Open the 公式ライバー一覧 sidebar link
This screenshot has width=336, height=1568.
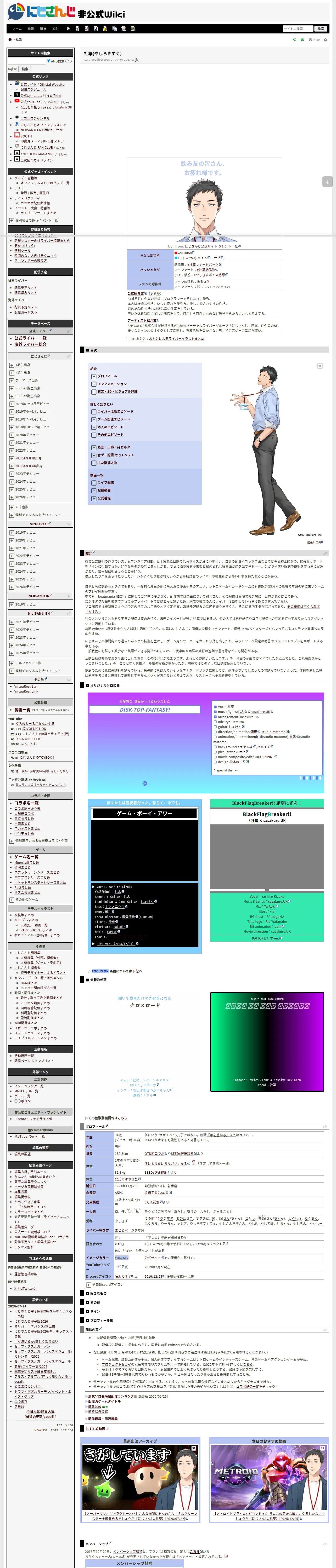tap(31, 338)
